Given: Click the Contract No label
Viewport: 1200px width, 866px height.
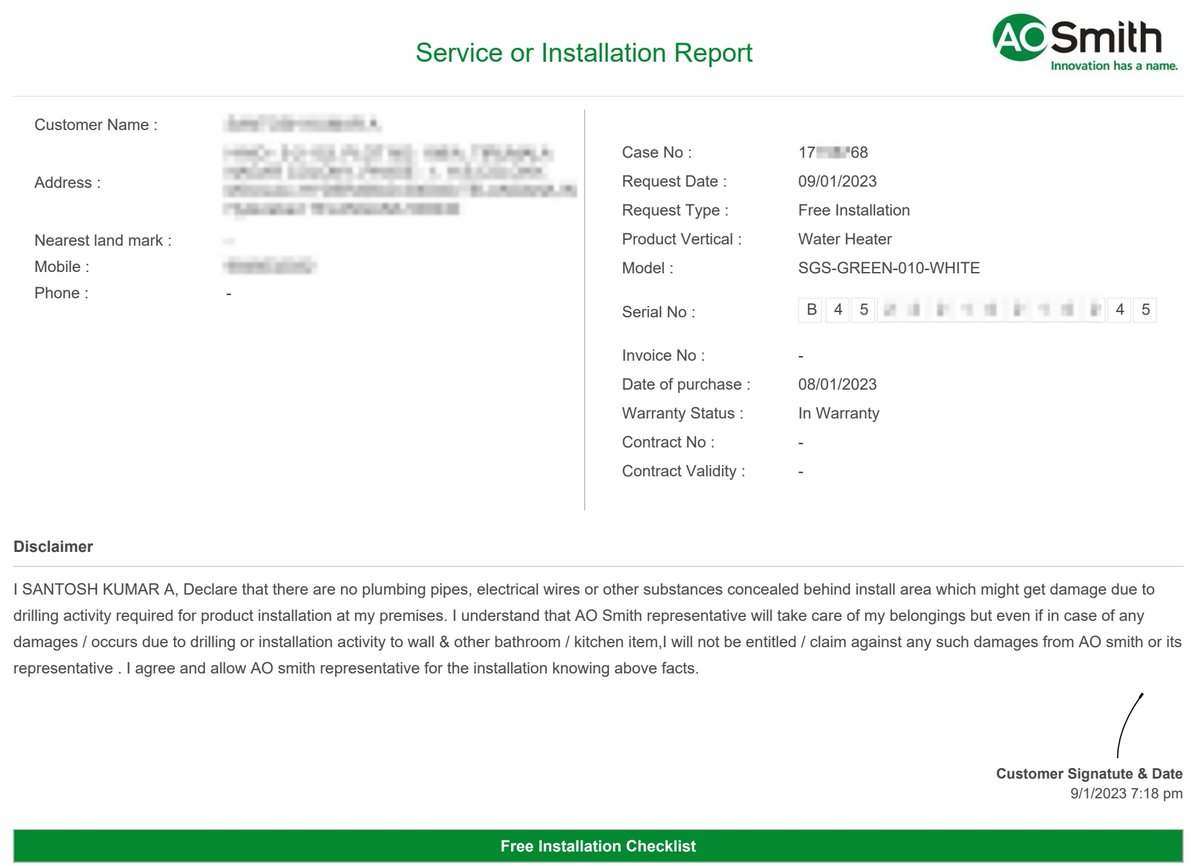Looking at the screenshot, I should tap(668, 443).
